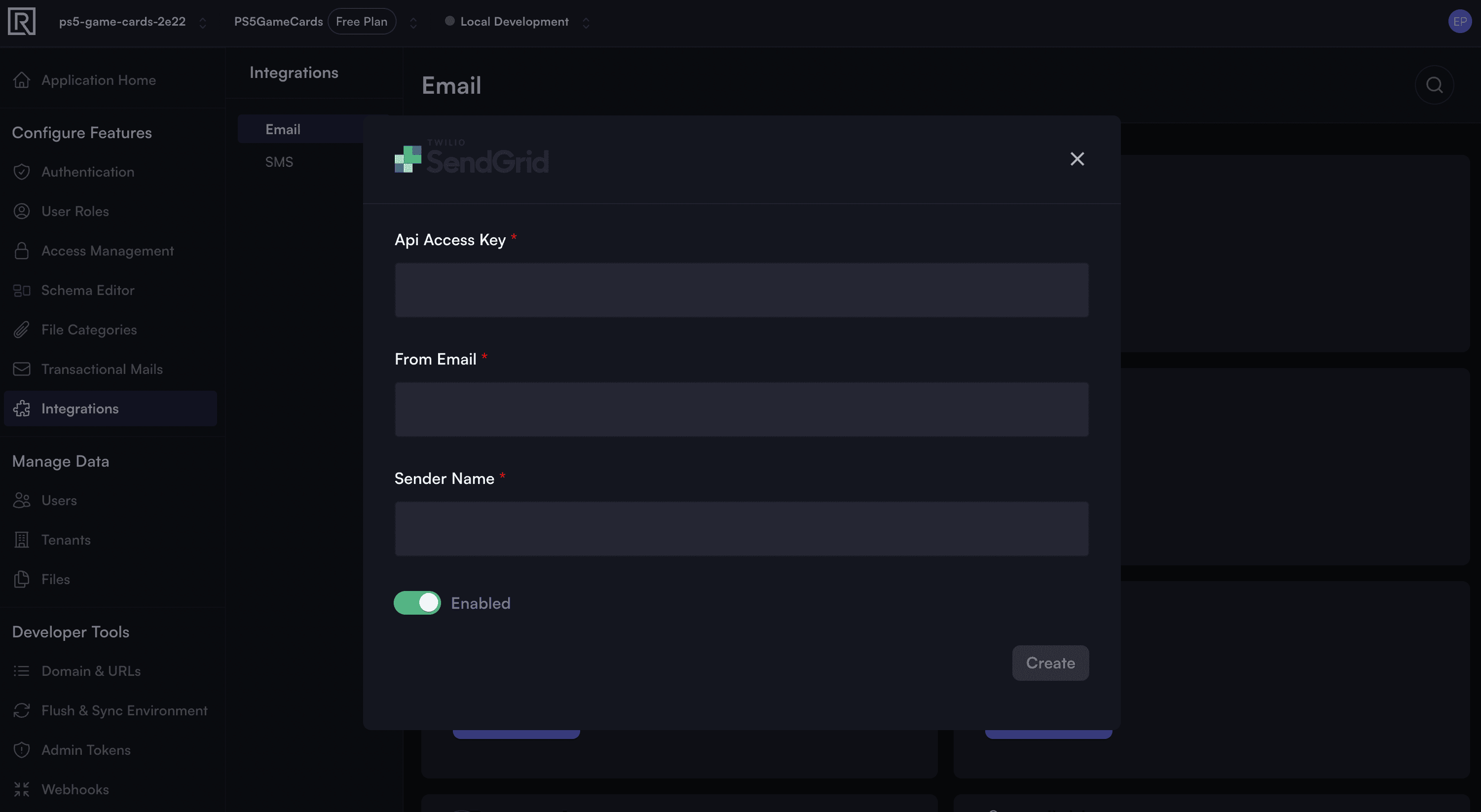The height and width of the screenshot is (812, 1481).
Task: Click the Flush & Sync refresh icon
Action: click(x=22, y=711)
